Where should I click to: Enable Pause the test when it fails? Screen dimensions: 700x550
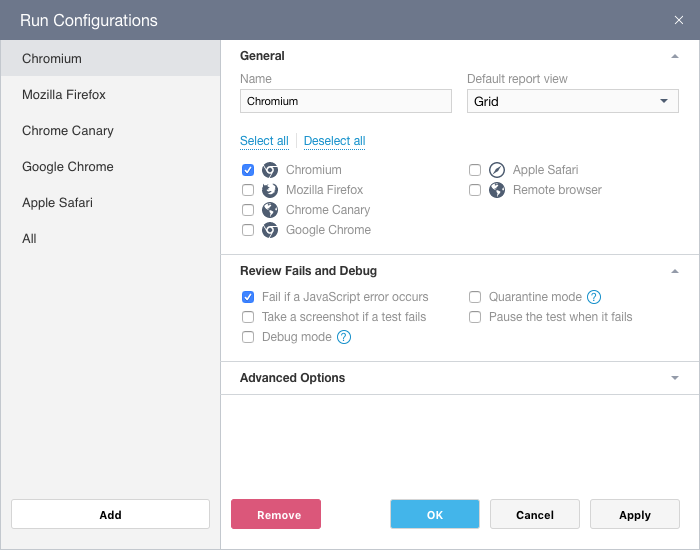[475, 317]
